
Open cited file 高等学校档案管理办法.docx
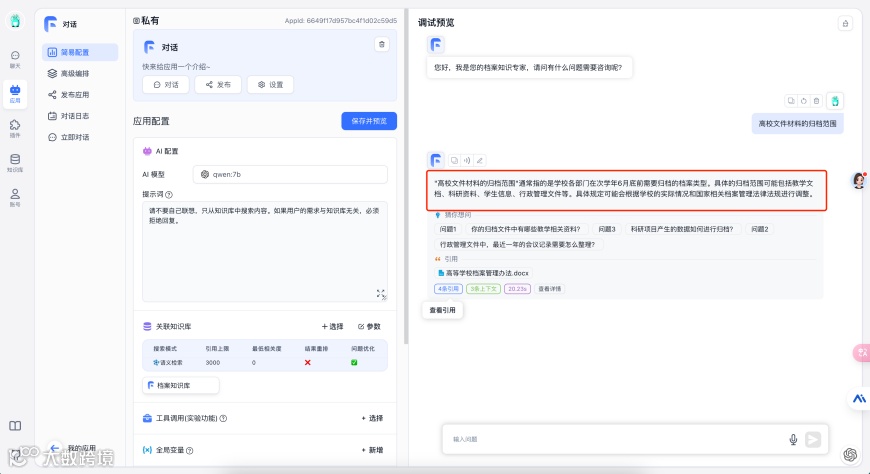(x=483, y=273)
